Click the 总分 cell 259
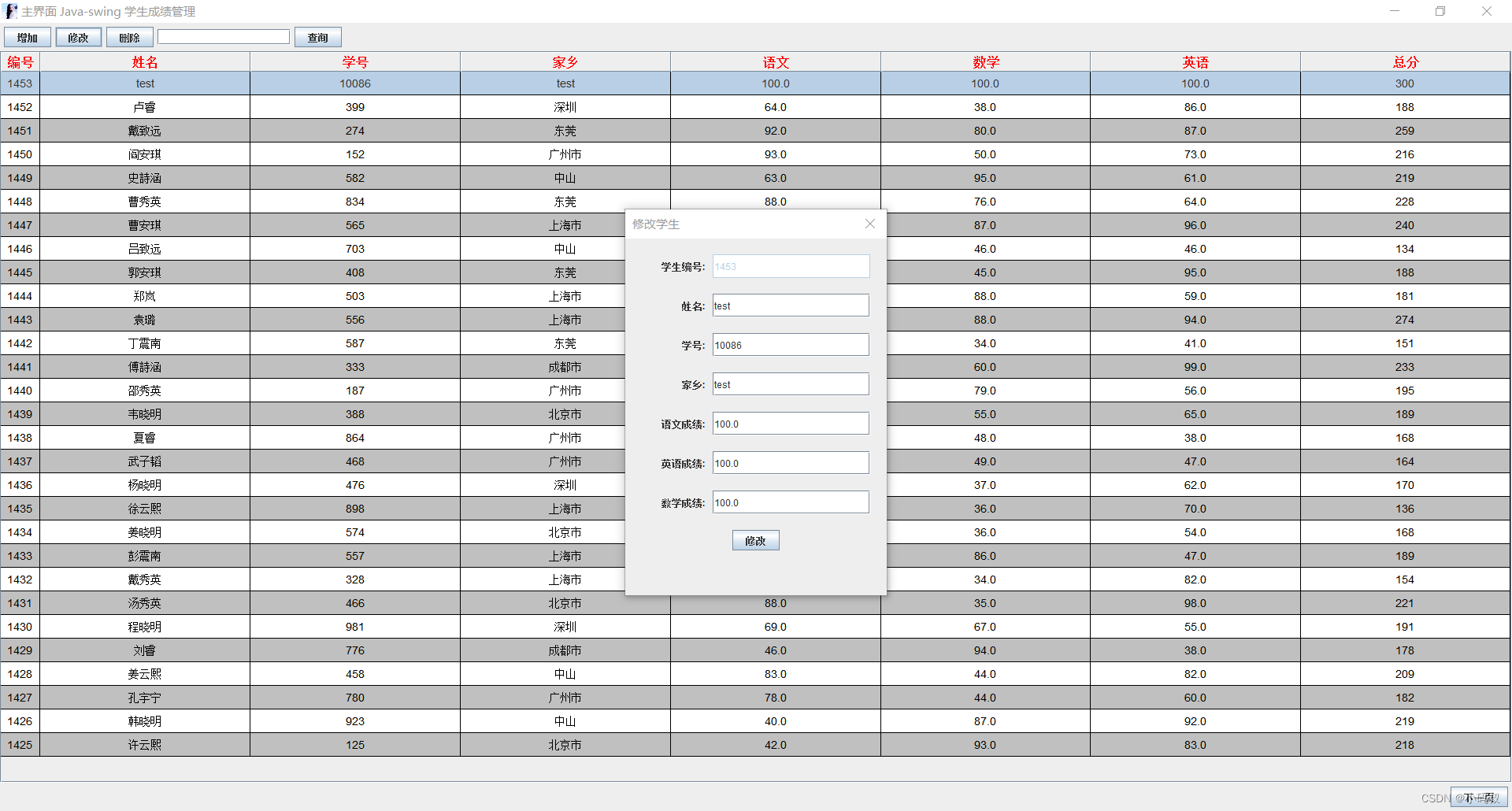 click(x=1406, y=131)
